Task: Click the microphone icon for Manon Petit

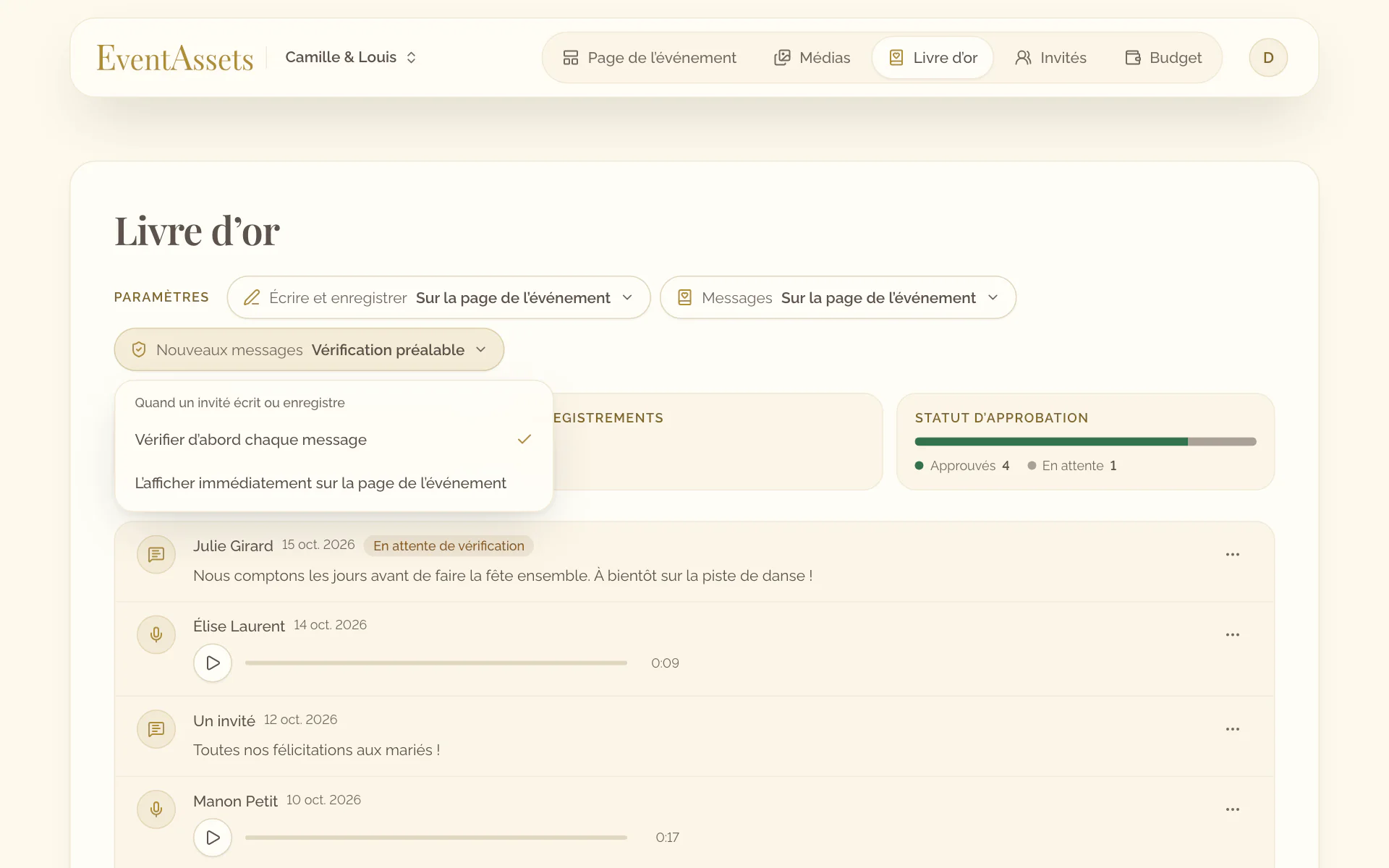Action: pyautogui.click(x=156, y=810)
